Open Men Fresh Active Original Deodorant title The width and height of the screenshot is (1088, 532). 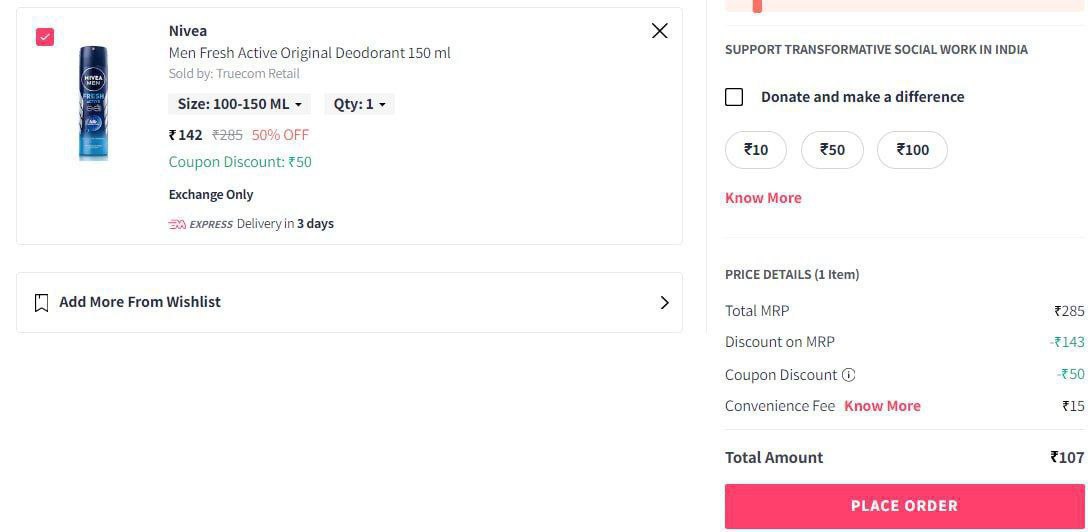[309, 53]
